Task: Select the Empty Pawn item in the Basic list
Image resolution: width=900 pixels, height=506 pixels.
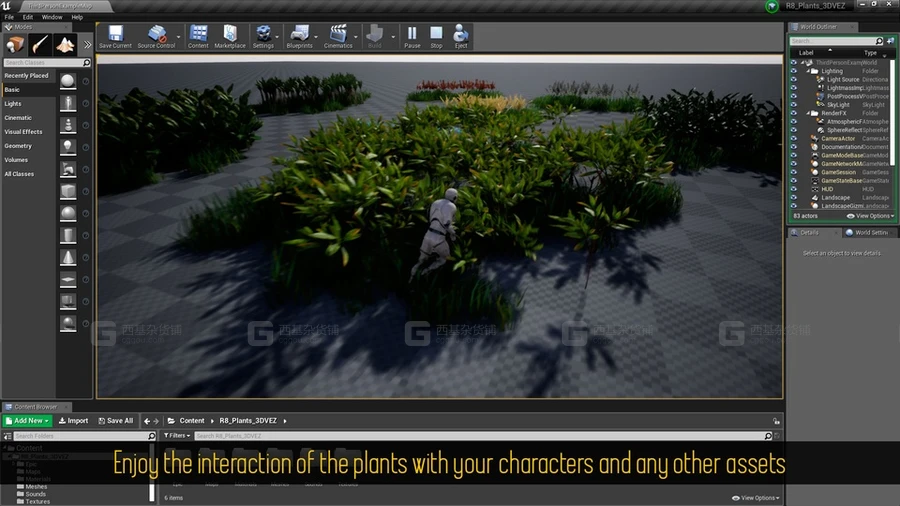Action: coord(68,125)
